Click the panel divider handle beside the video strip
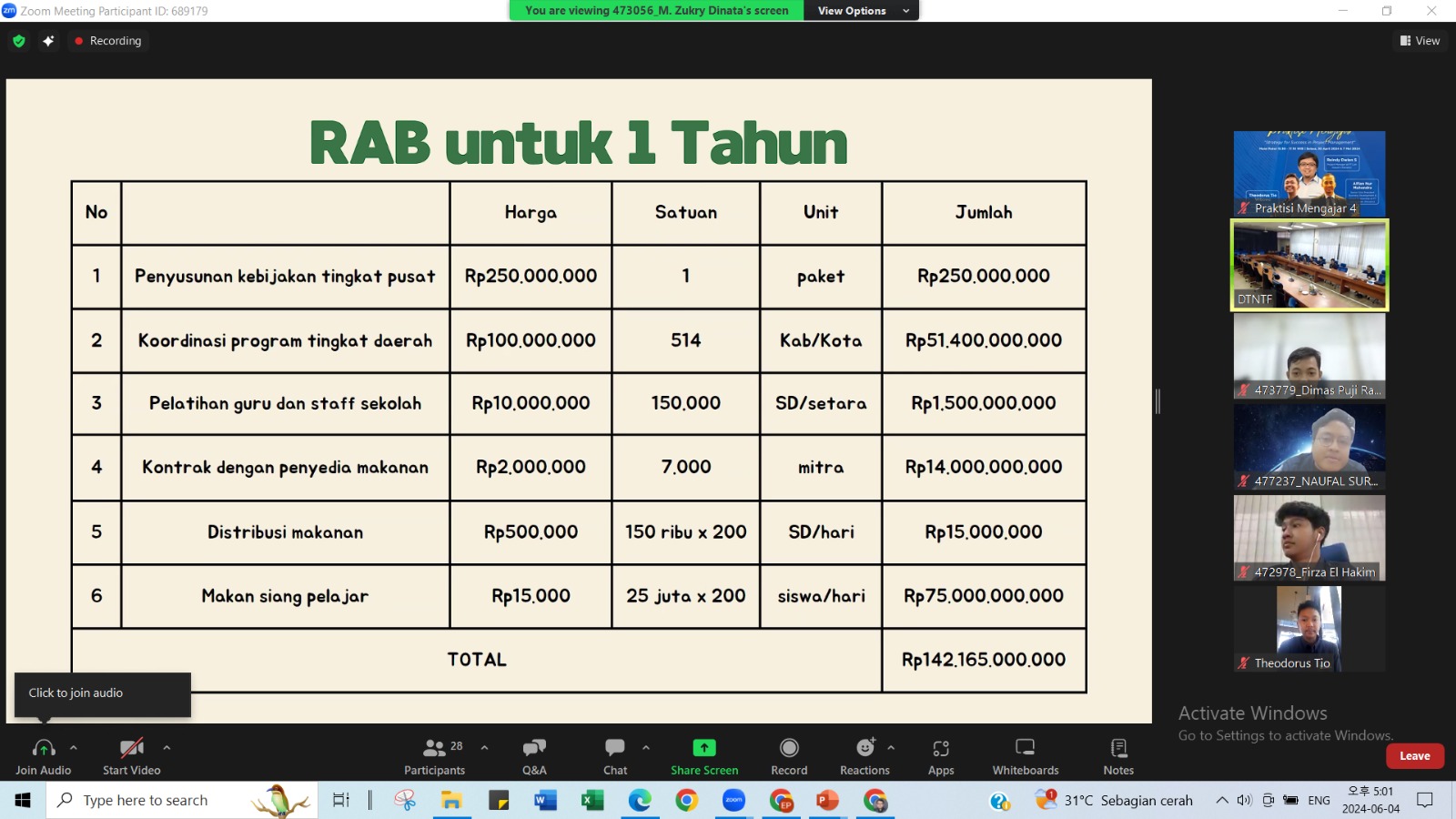The height and width of the screenshot is (819, 1456). click(1158, 401)
